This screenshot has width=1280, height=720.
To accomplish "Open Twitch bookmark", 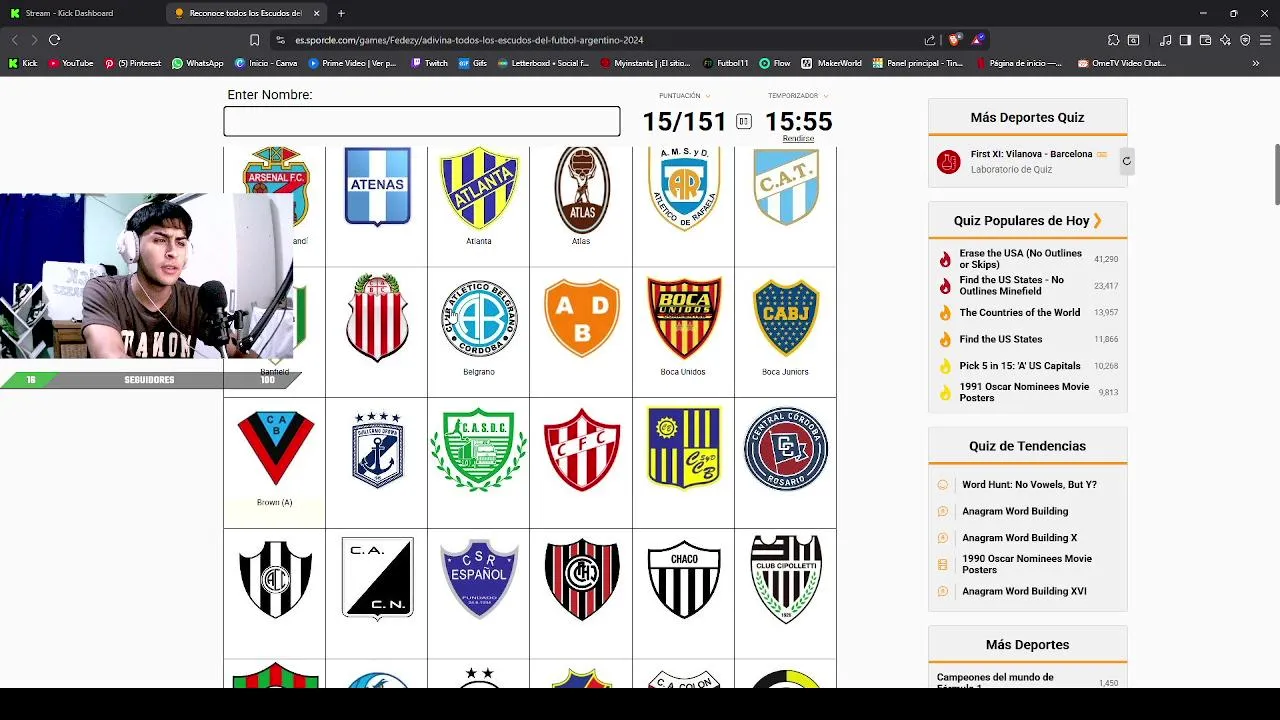I will (430, 63).
